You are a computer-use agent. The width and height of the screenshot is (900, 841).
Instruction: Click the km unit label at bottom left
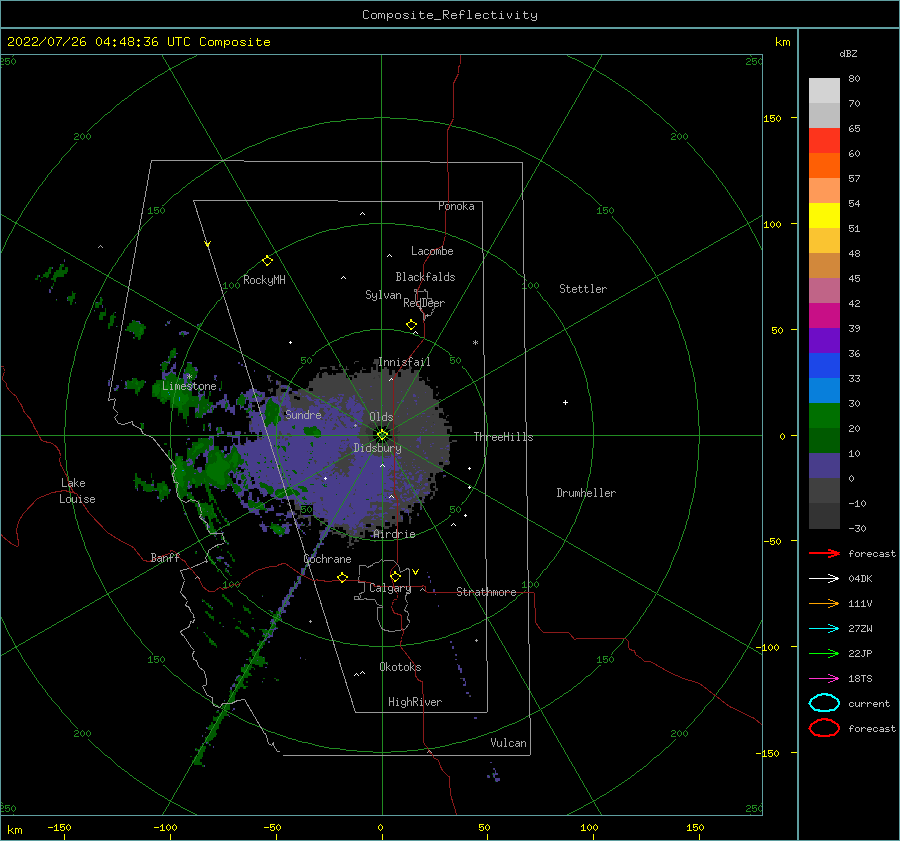click(14, 830)
